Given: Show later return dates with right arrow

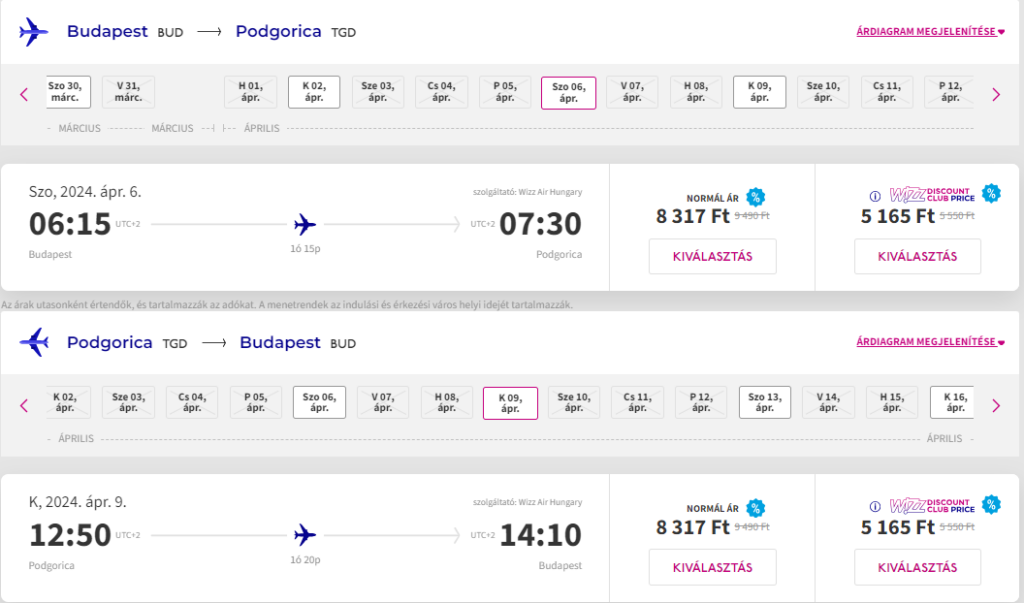Looking at the screenshot, I should 996,406.
